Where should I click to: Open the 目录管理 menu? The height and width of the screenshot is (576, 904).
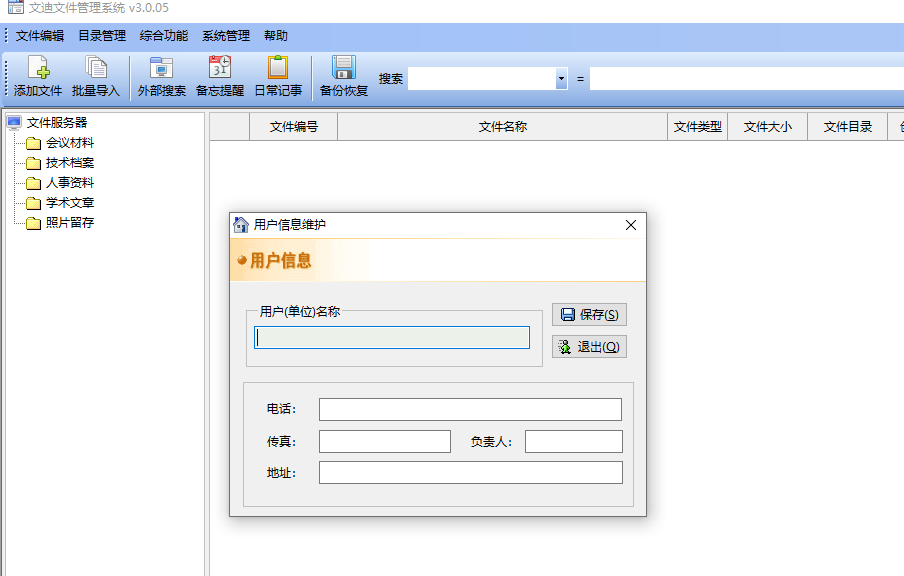tap(102, 36)
